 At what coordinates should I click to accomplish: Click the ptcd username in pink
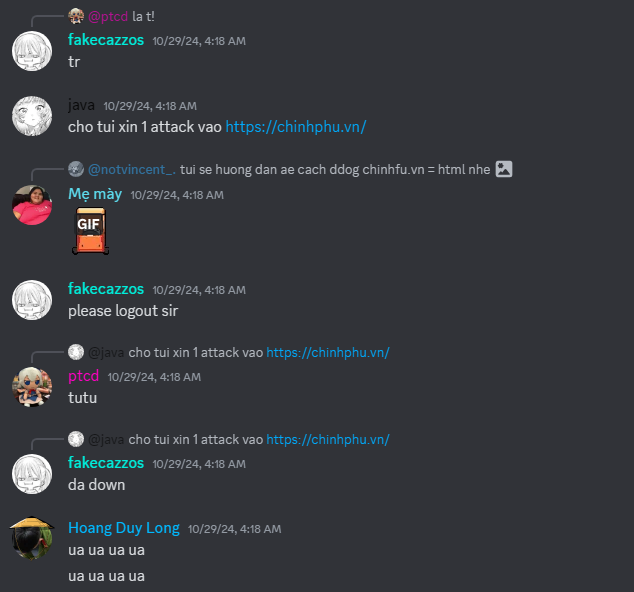(84, 376)
